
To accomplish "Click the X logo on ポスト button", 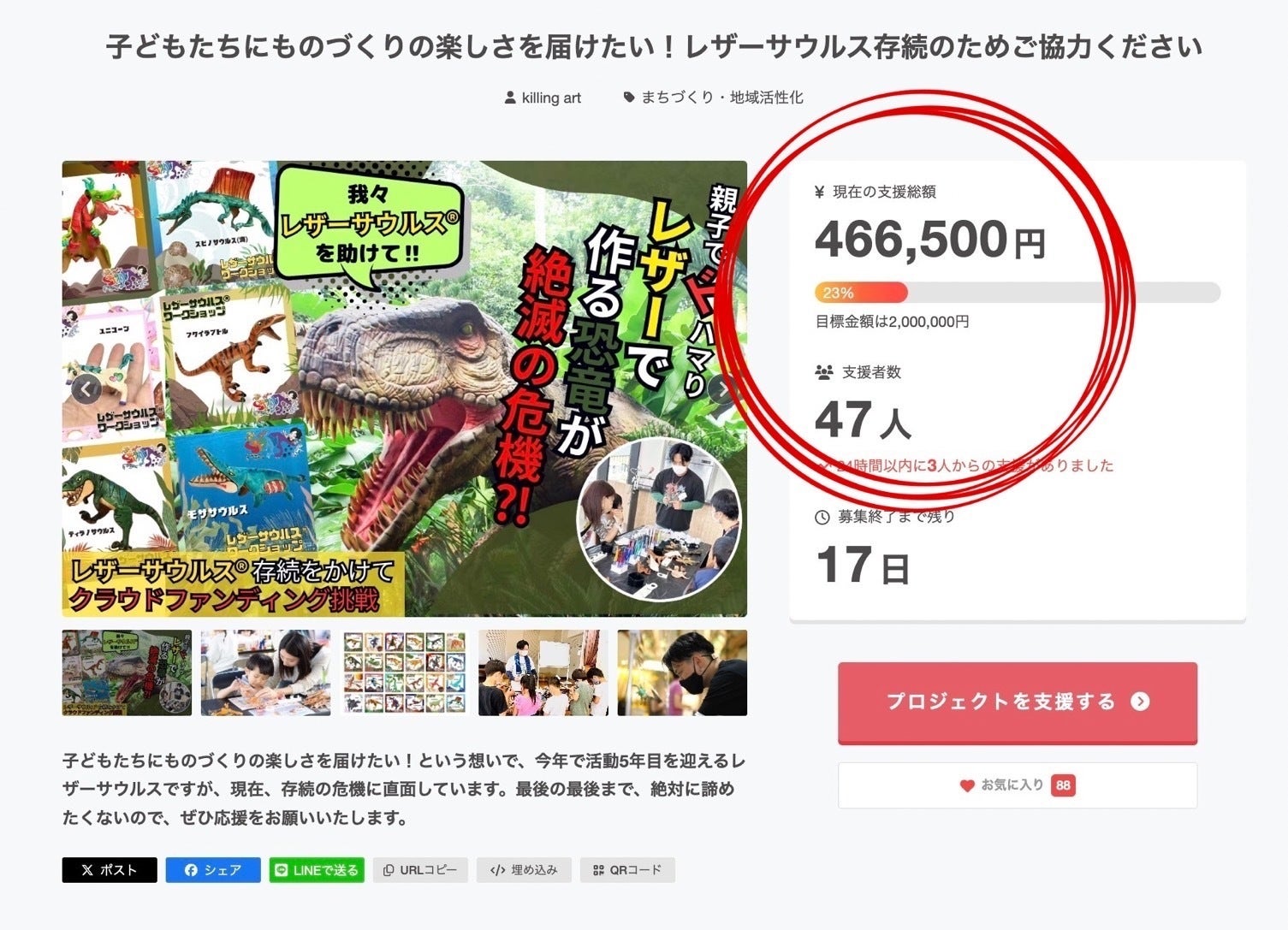I will (87, 870).
